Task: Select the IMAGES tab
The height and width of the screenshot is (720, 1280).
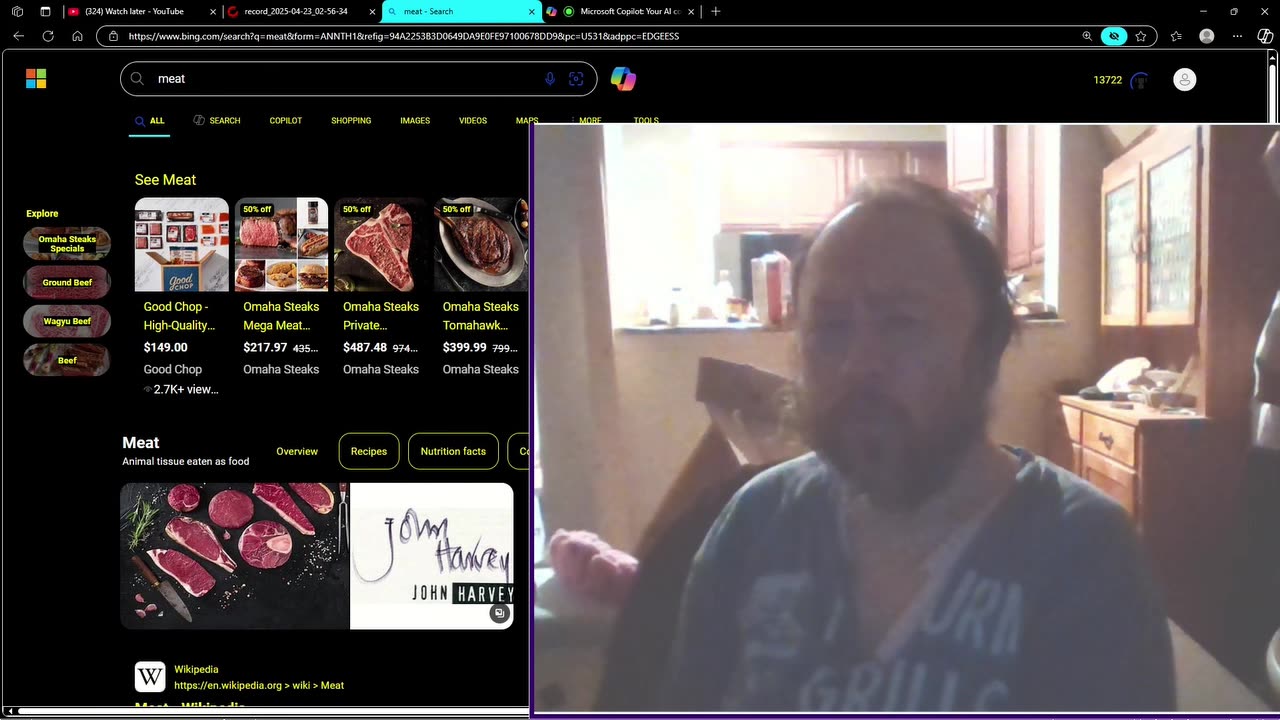Action: [x=415, y=121]
